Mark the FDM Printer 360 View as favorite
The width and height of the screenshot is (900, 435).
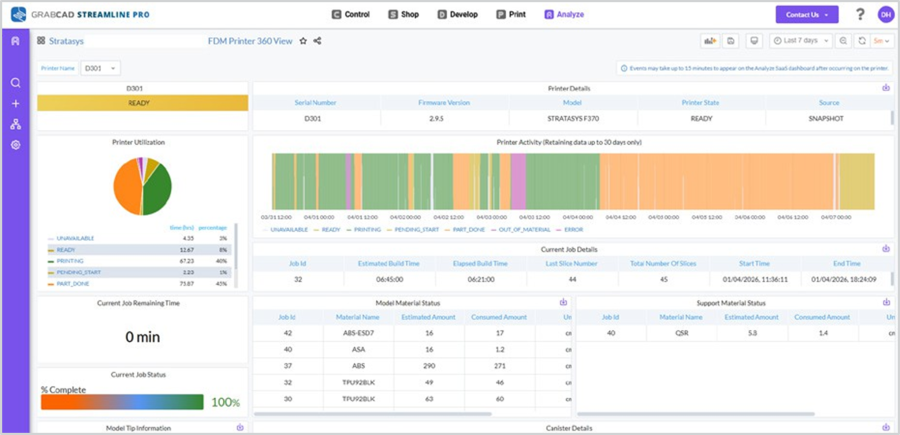click(303, 41)
